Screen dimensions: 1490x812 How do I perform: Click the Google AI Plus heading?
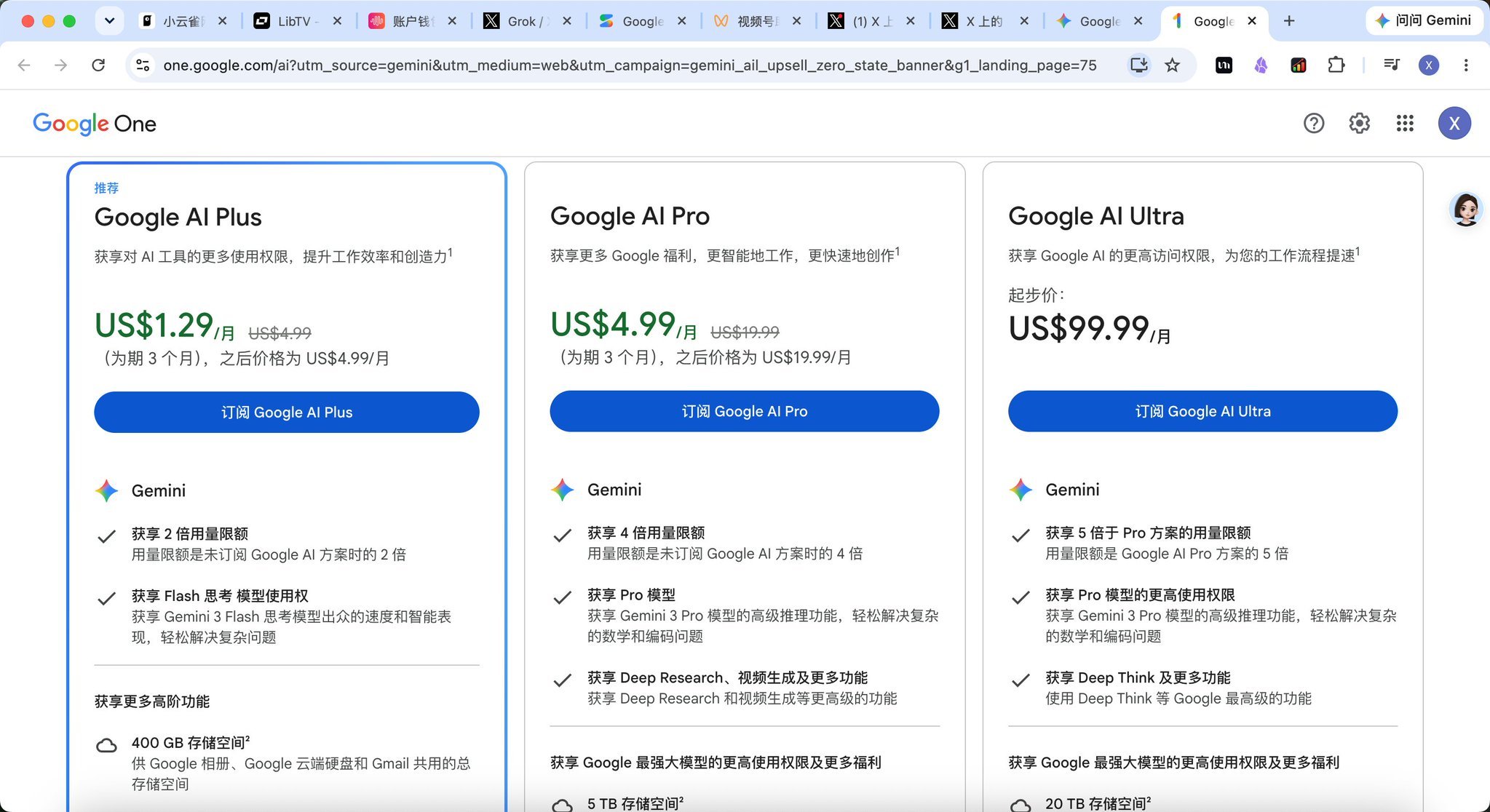[178, 217]
